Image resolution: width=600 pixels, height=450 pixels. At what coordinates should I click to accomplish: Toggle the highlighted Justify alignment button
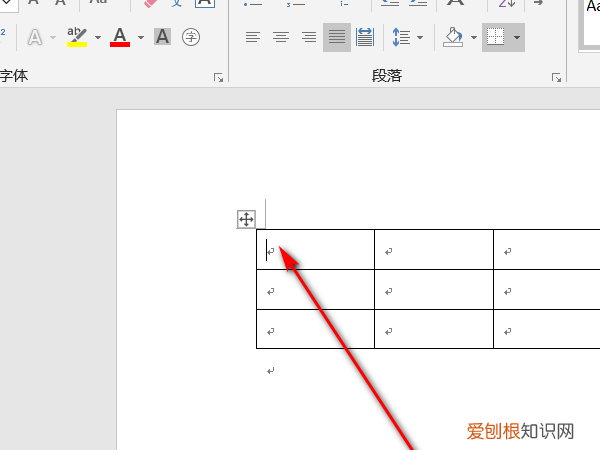click(337, 37)
